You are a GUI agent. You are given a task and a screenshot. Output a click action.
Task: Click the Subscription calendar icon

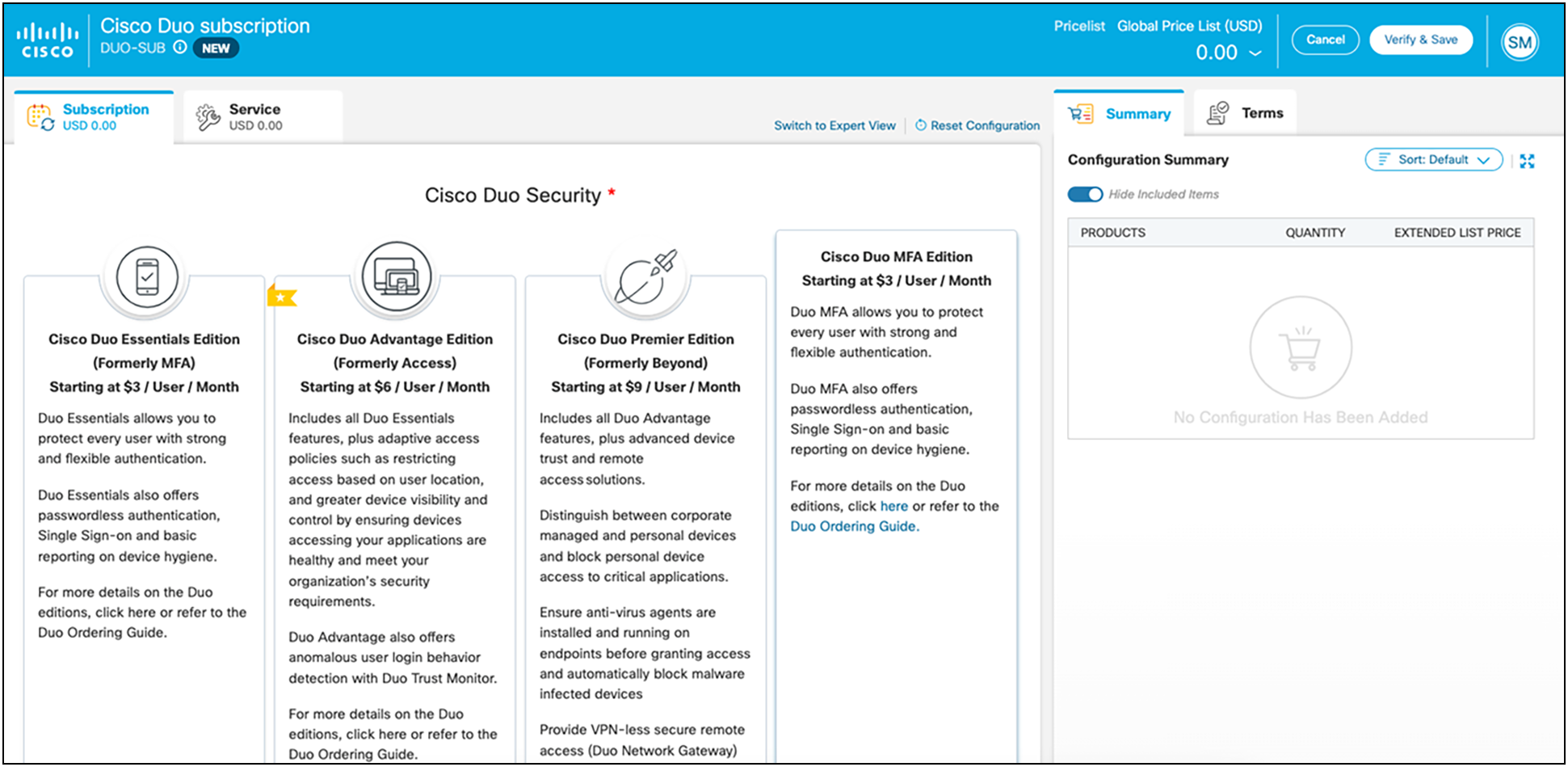[40, 117]
